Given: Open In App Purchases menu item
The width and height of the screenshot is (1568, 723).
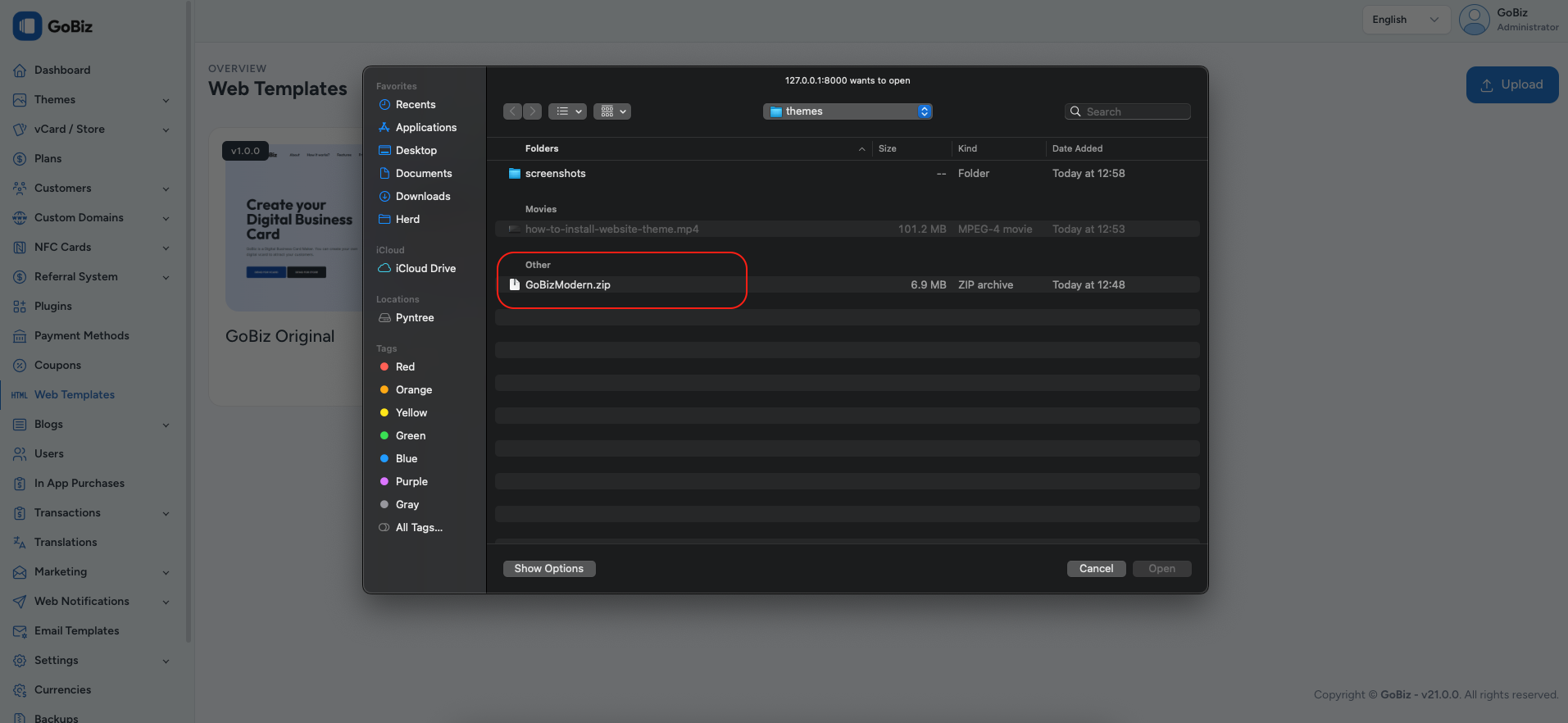Looking at the screenshot, I should [x=80, y=484].
